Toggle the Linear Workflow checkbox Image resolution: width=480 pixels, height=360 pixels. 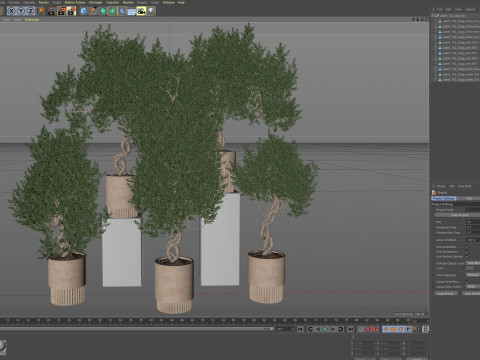[467, 282]
